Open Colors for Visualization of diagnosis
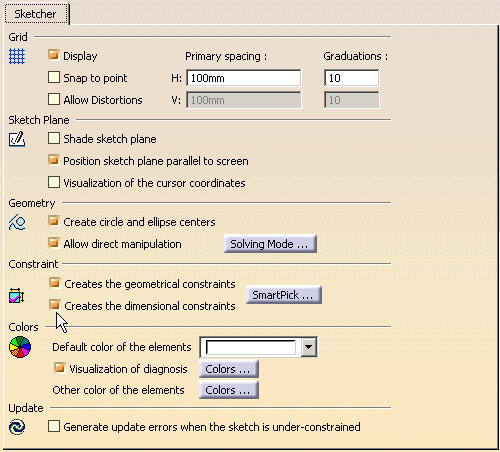500x452 pixels. (x=229, y=369)
